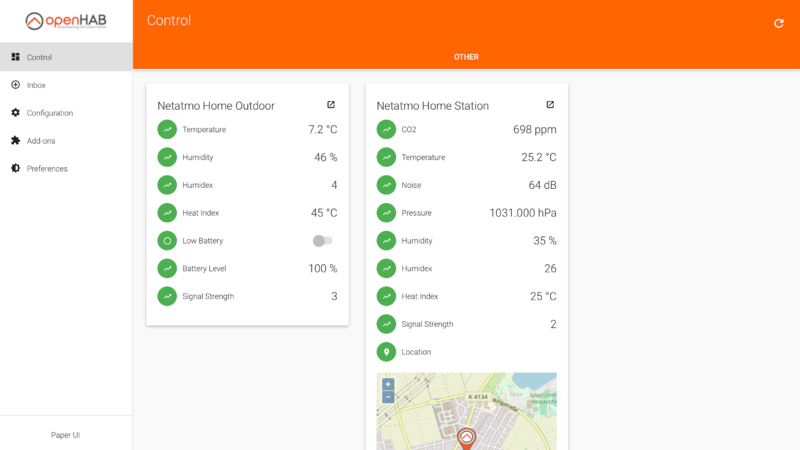
Task: Open Preferences from the sidebar
Action: (47, 169)
